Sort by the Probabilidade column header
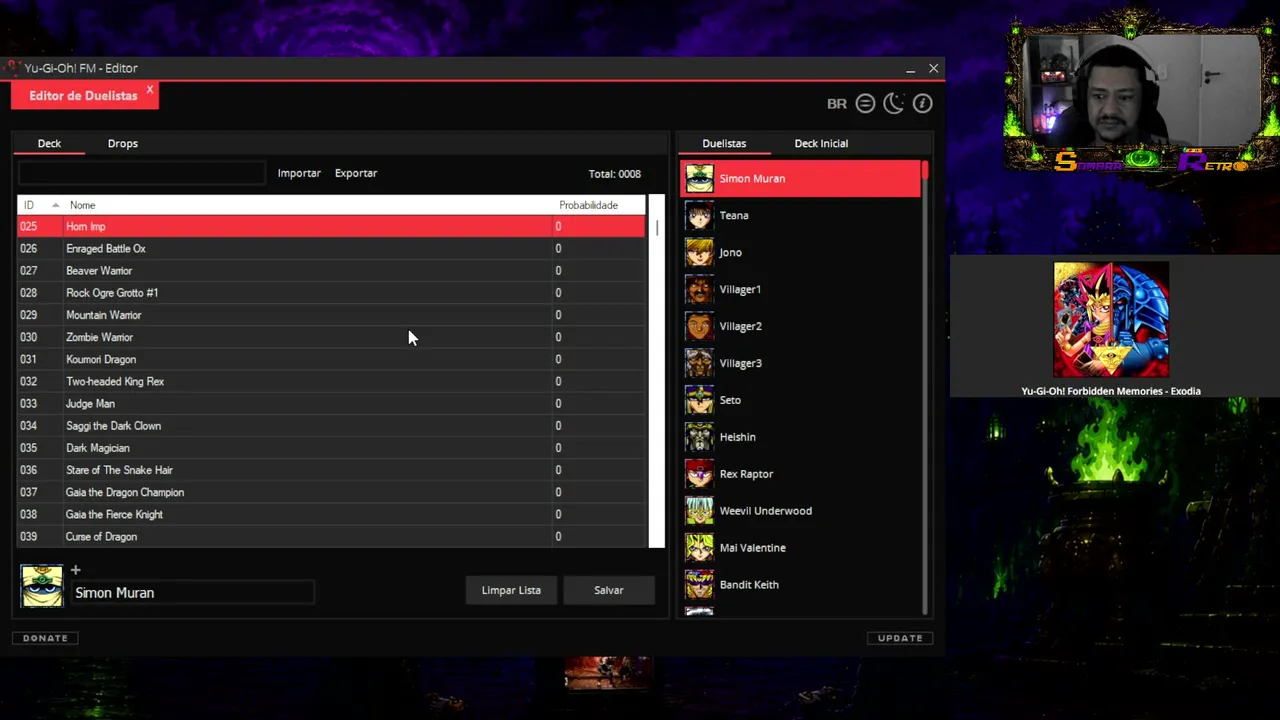 point(598,205)
